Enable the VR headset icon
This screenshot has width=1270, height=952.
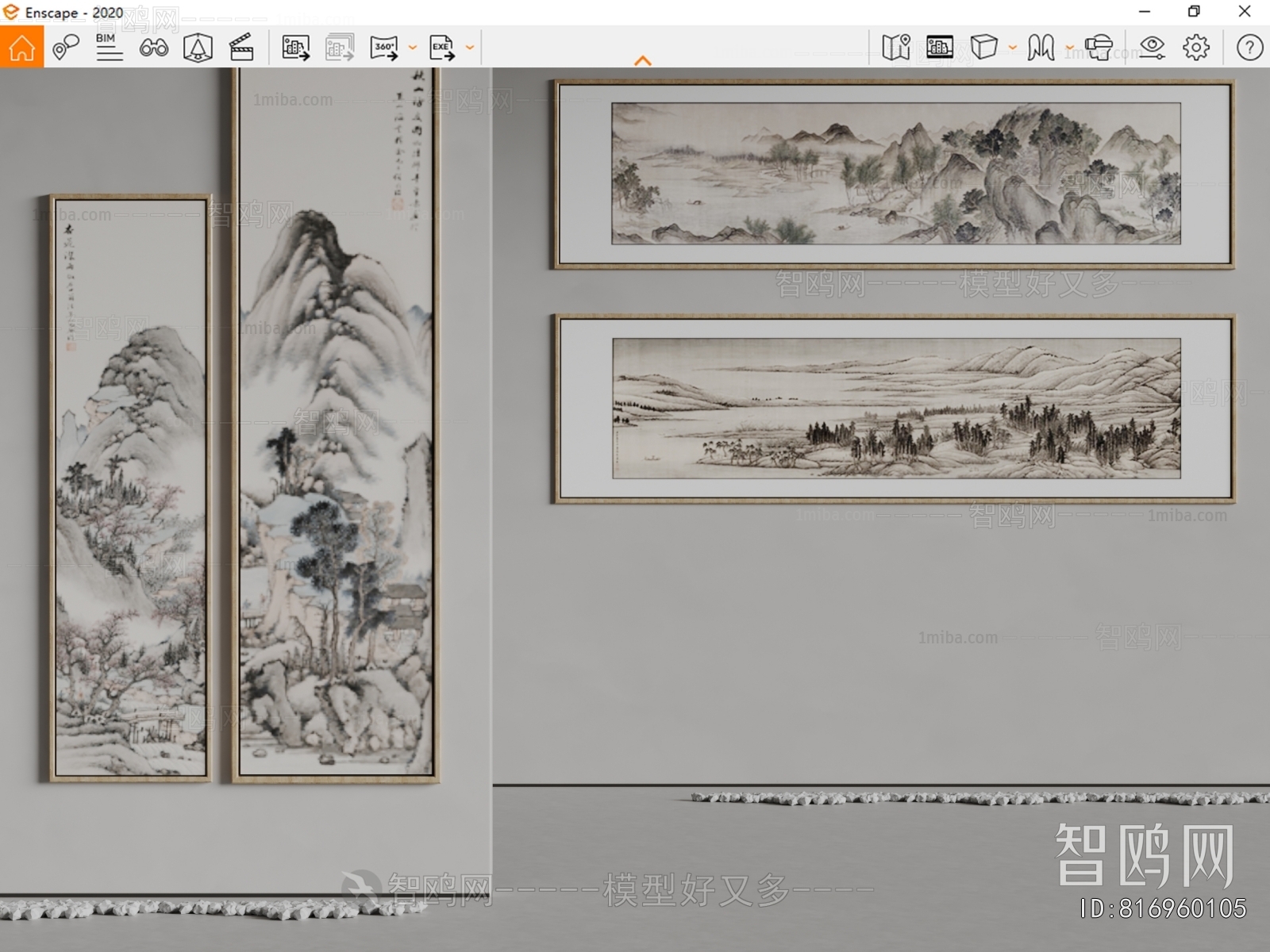[x=1099, y=48]
